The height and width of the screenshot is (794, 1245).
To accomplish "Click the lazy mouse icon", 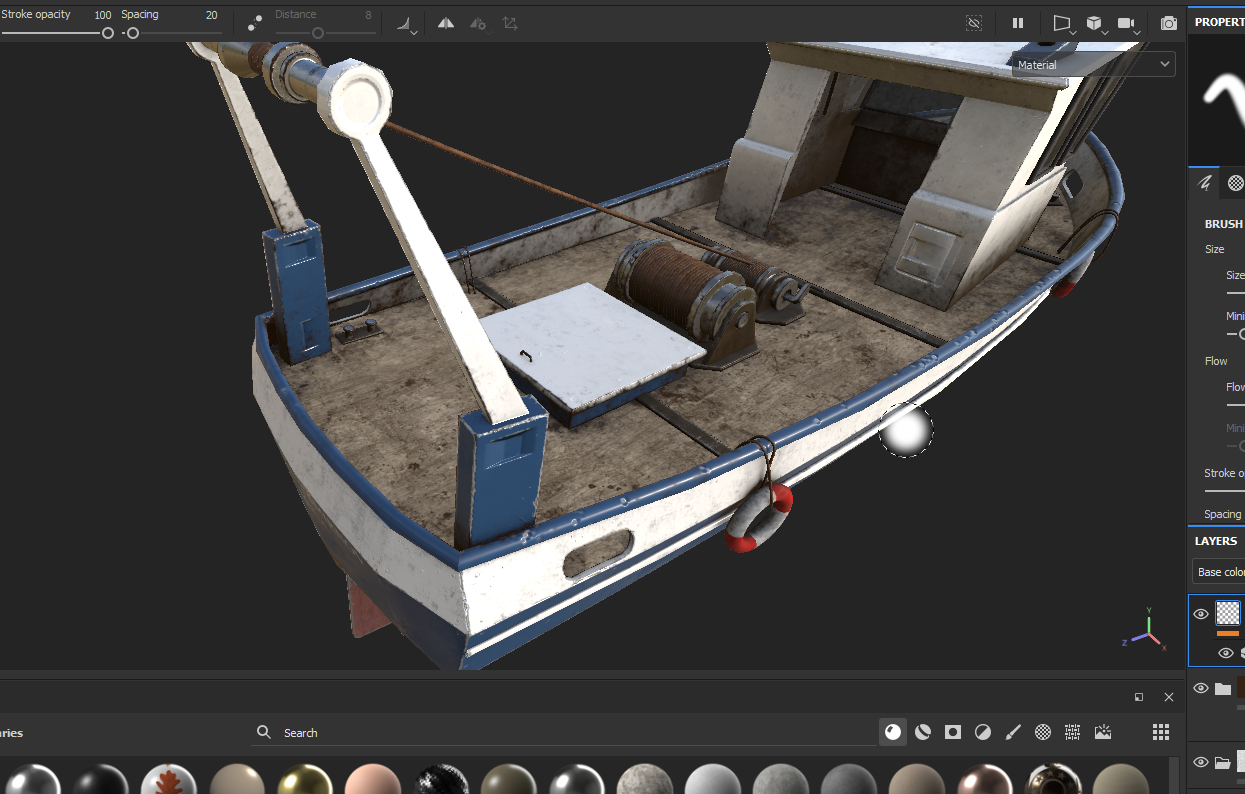I will pos(255,22).
